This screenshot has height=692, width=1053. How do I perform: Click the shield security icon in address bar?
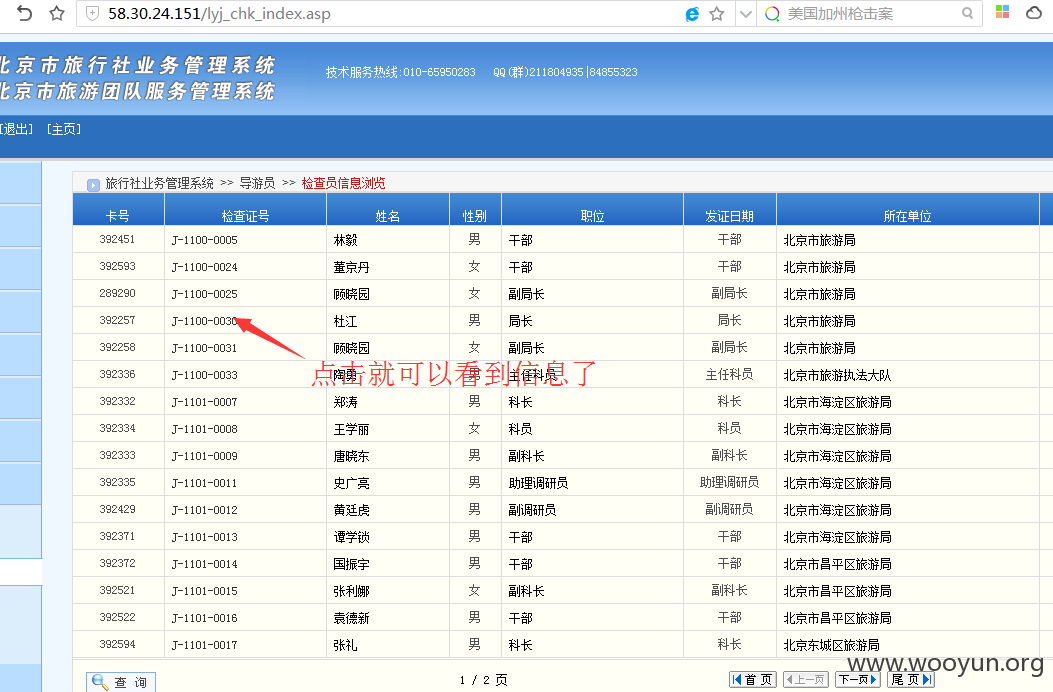(x=93, y=13)
